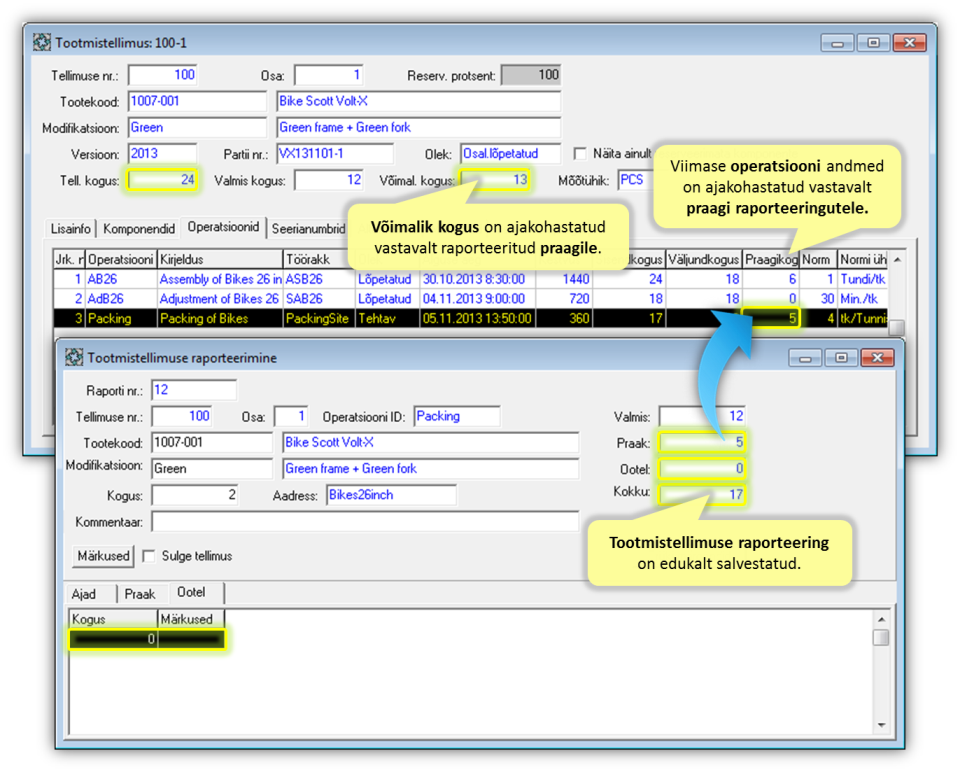Switch to the Komponendid tab
This screenshot has height=772, width=960.
tap(139, 228)
